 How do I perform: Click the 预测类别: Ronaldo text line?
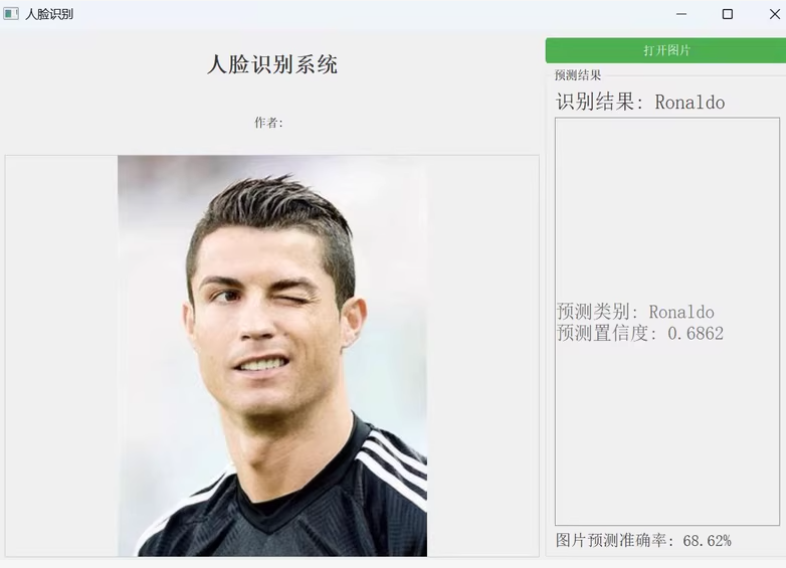(x=635, y=312)
